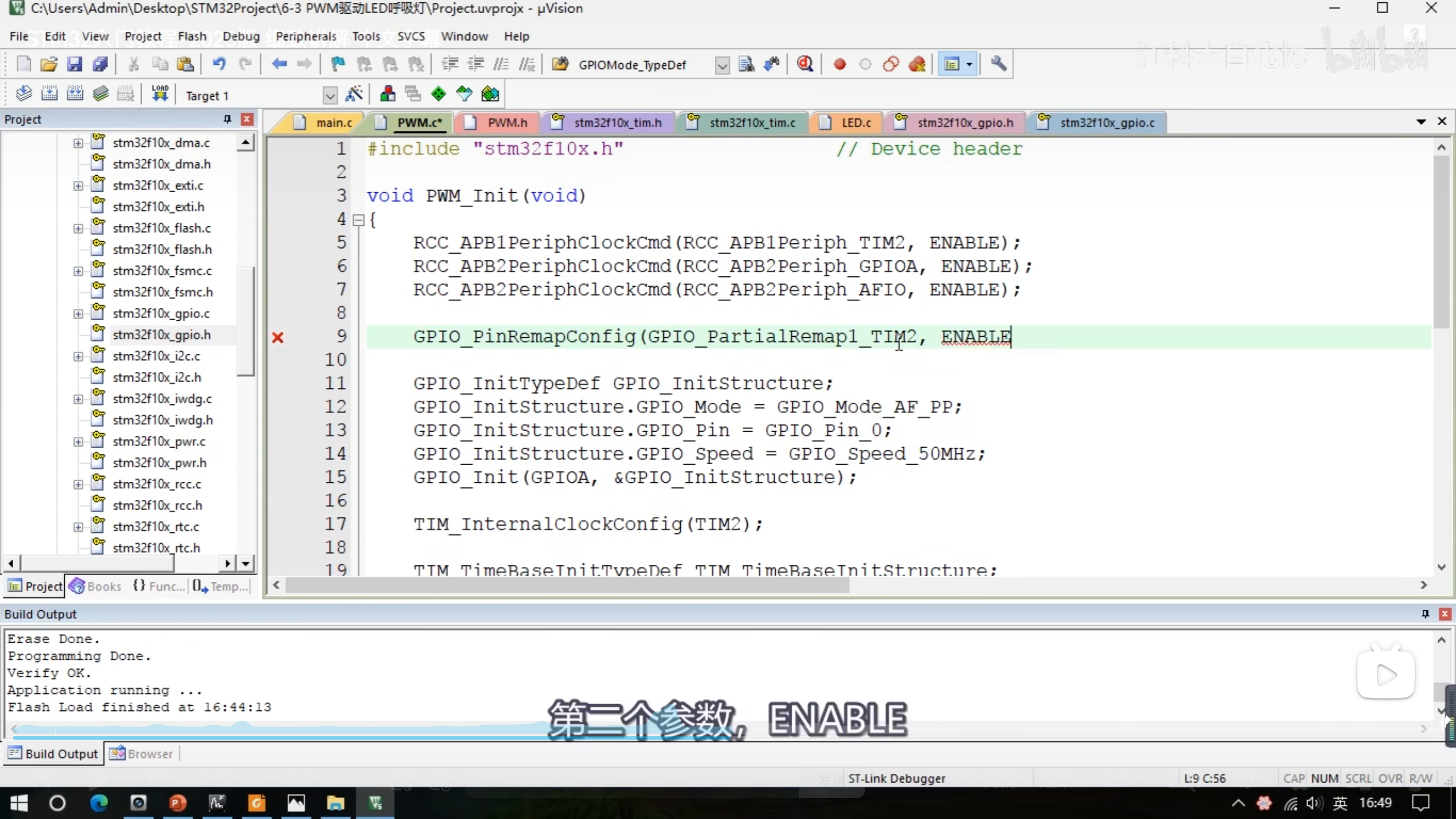
Task: Collapse the PWM_Init function fold marker
Action: [358, 220]
